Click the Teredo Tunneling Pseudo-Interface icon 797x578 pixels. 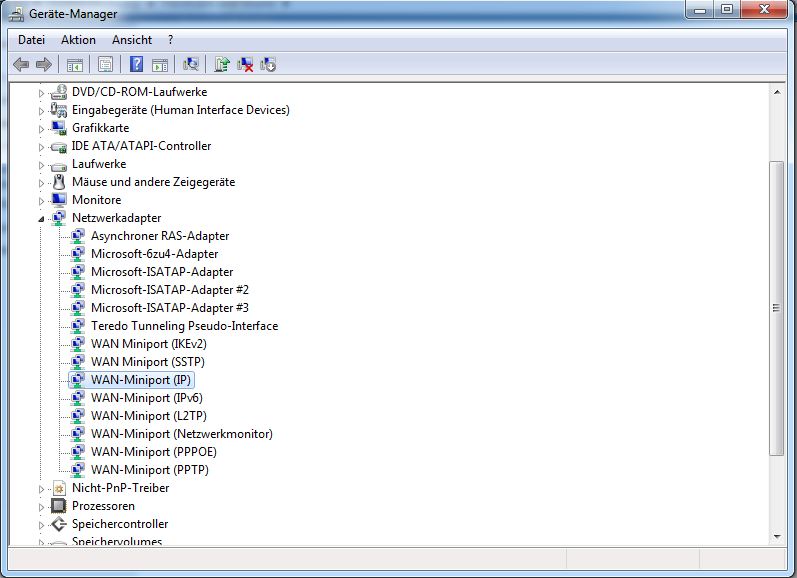[x=78, y=326]
